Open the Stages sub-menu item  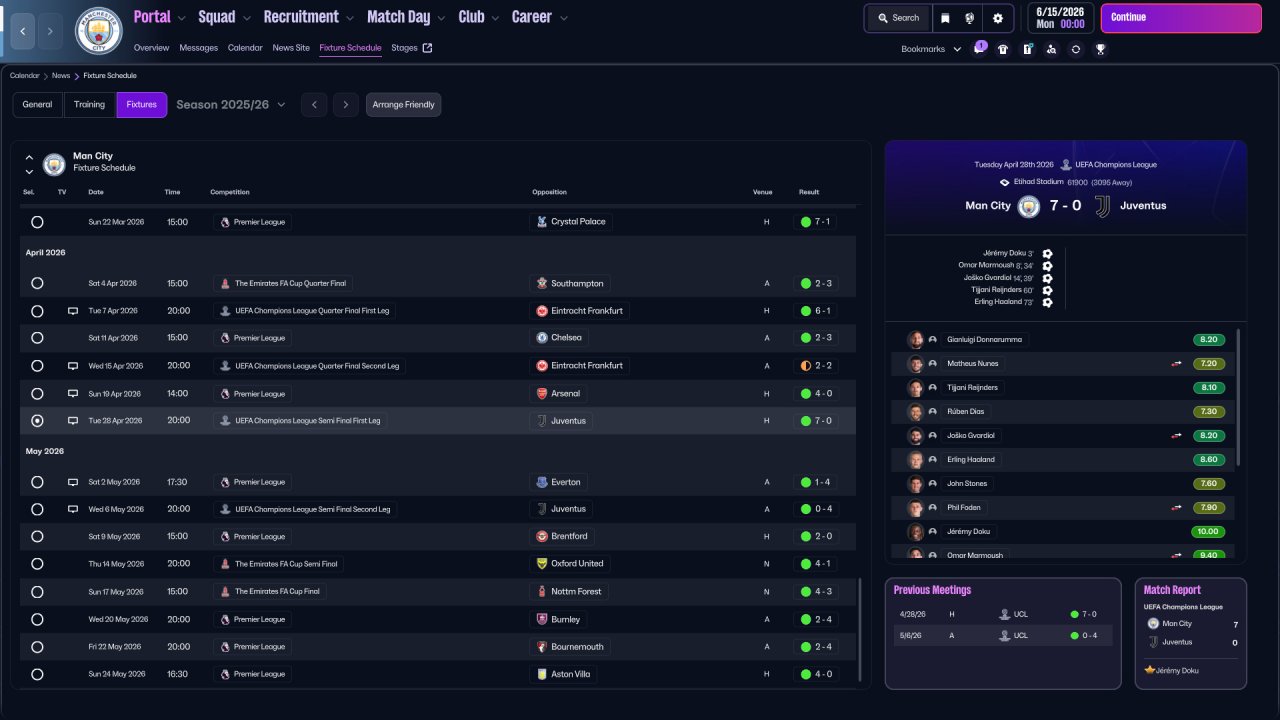[x=412, y=48]
